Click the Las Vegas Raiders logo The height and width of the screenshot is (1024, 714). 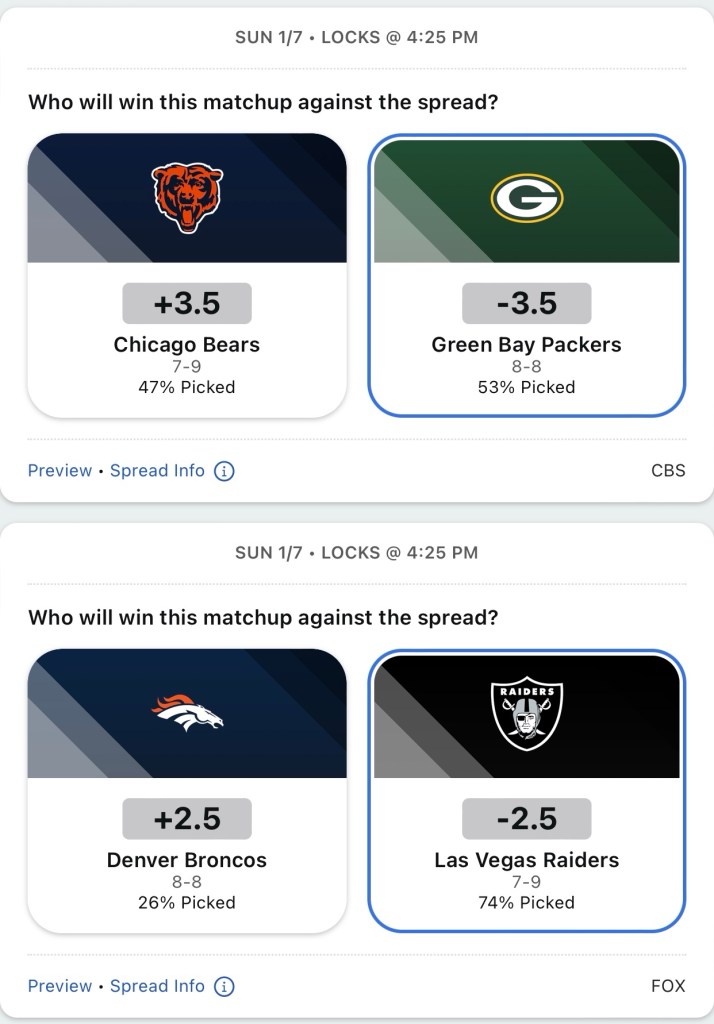pyautogui.click(x=527, y=715)
